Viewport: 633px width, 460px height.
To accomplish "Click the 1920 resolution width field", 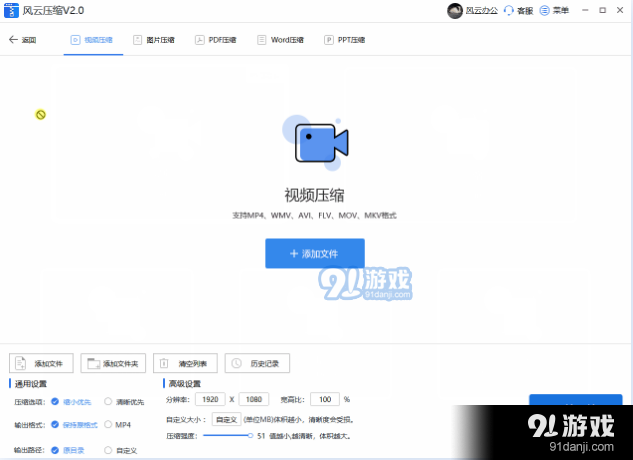I will tap(216, 399).
